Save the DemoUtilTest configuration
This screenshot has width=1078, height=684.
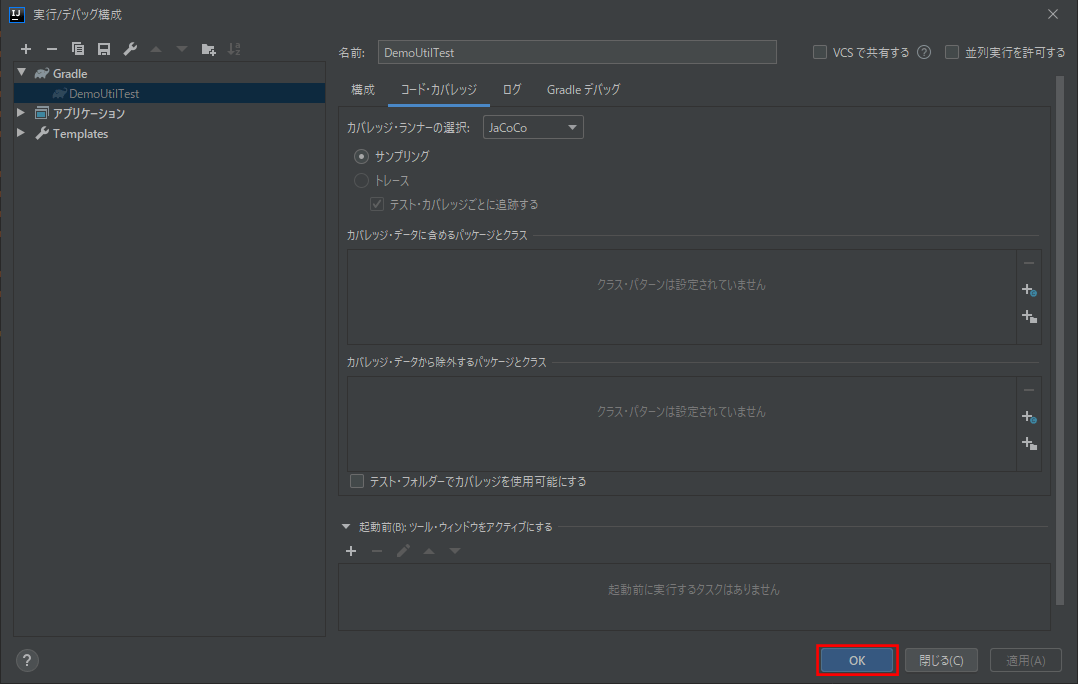point(103,48)
